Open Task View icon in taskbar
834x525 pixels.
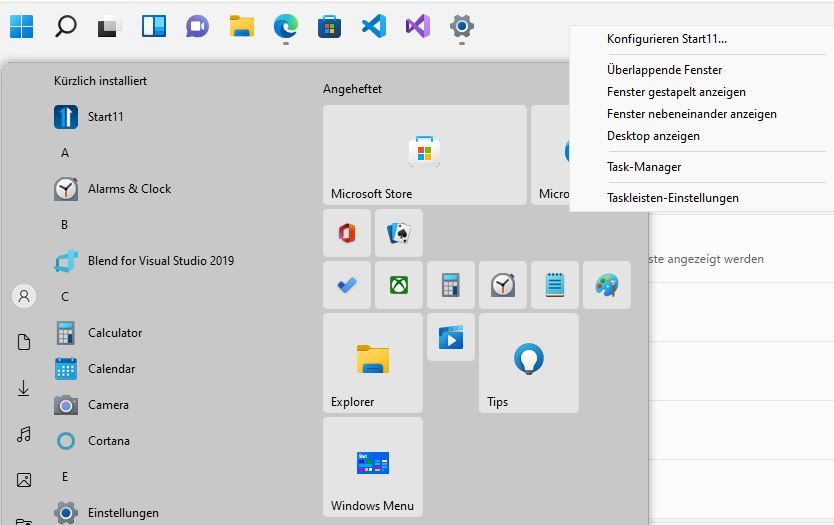coord(109,27)
